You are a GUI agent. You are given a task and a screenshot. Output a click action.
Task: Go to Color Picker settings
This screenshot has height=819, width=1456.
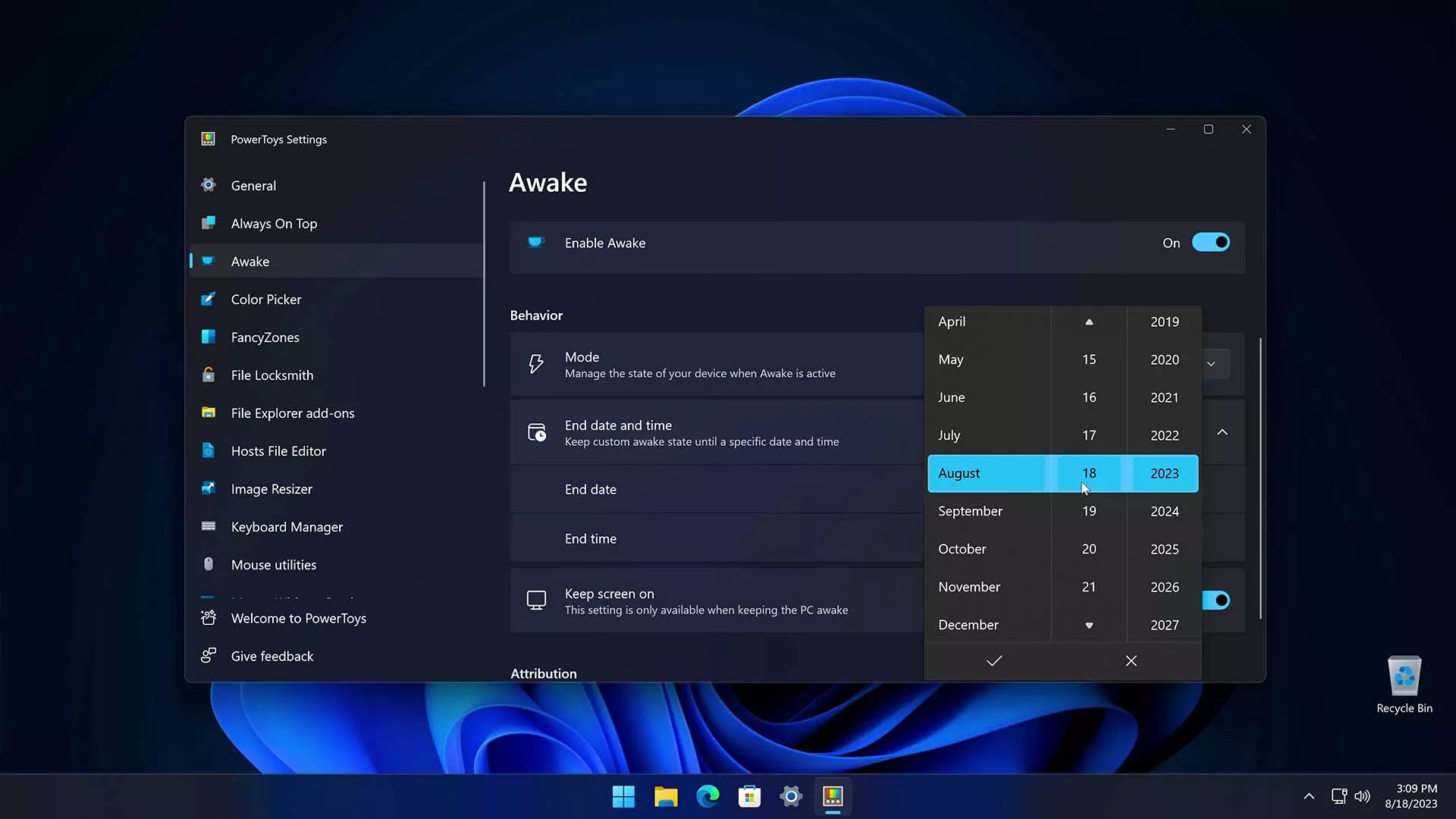[337, 299]
